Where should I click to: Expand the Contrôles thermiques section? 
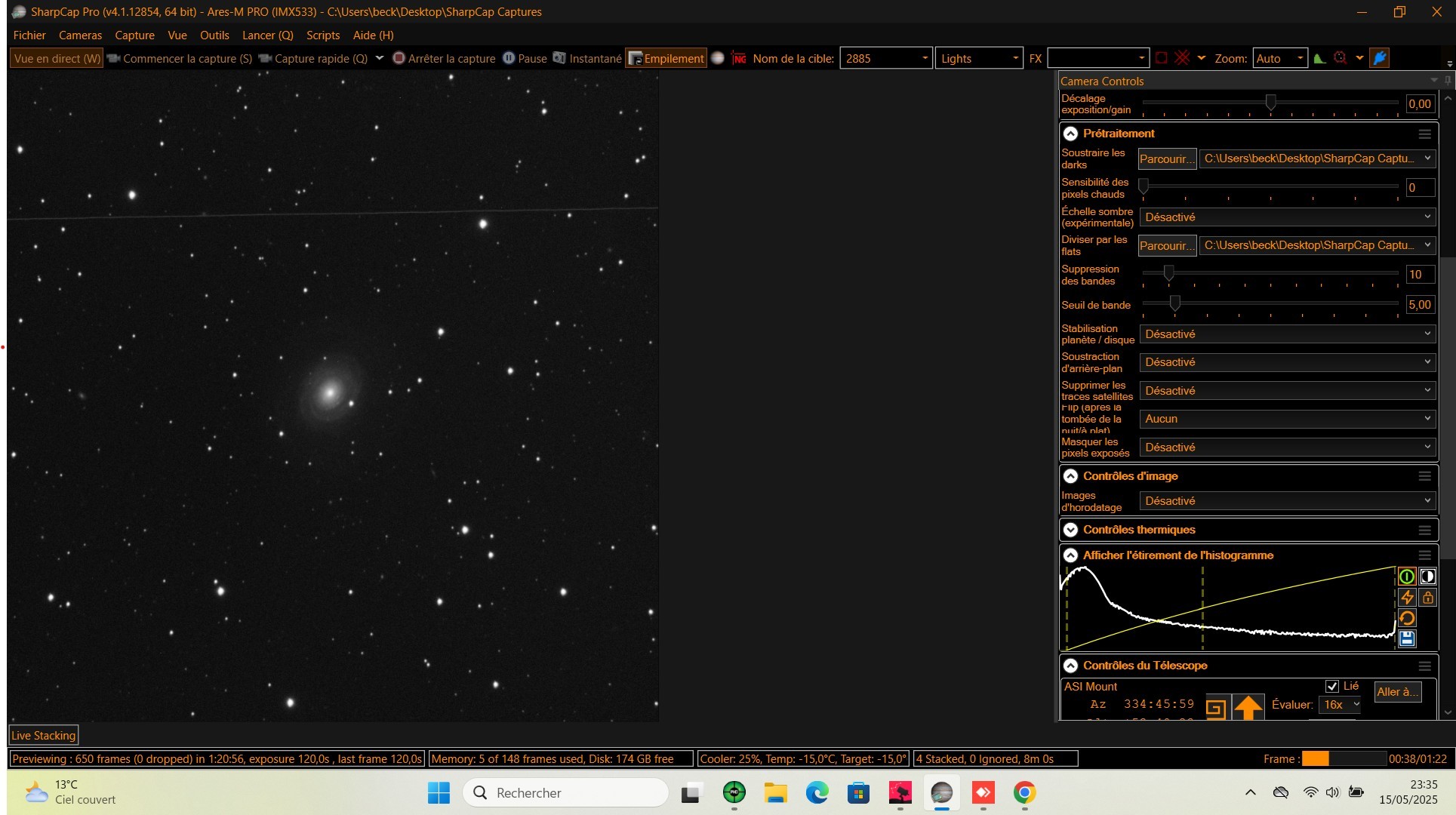pyautogui.click(x=1070, y=530)
